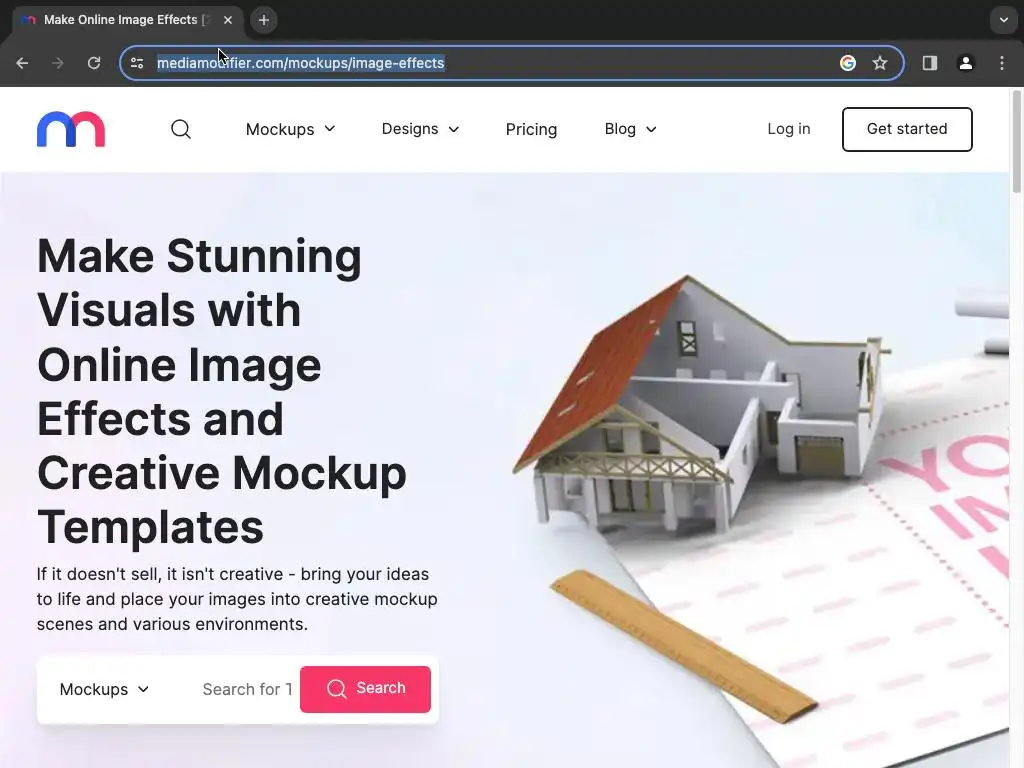Click the browser forward arrow
The height and width of the screenshot is (768, 1024).
(x=58, y=63)
